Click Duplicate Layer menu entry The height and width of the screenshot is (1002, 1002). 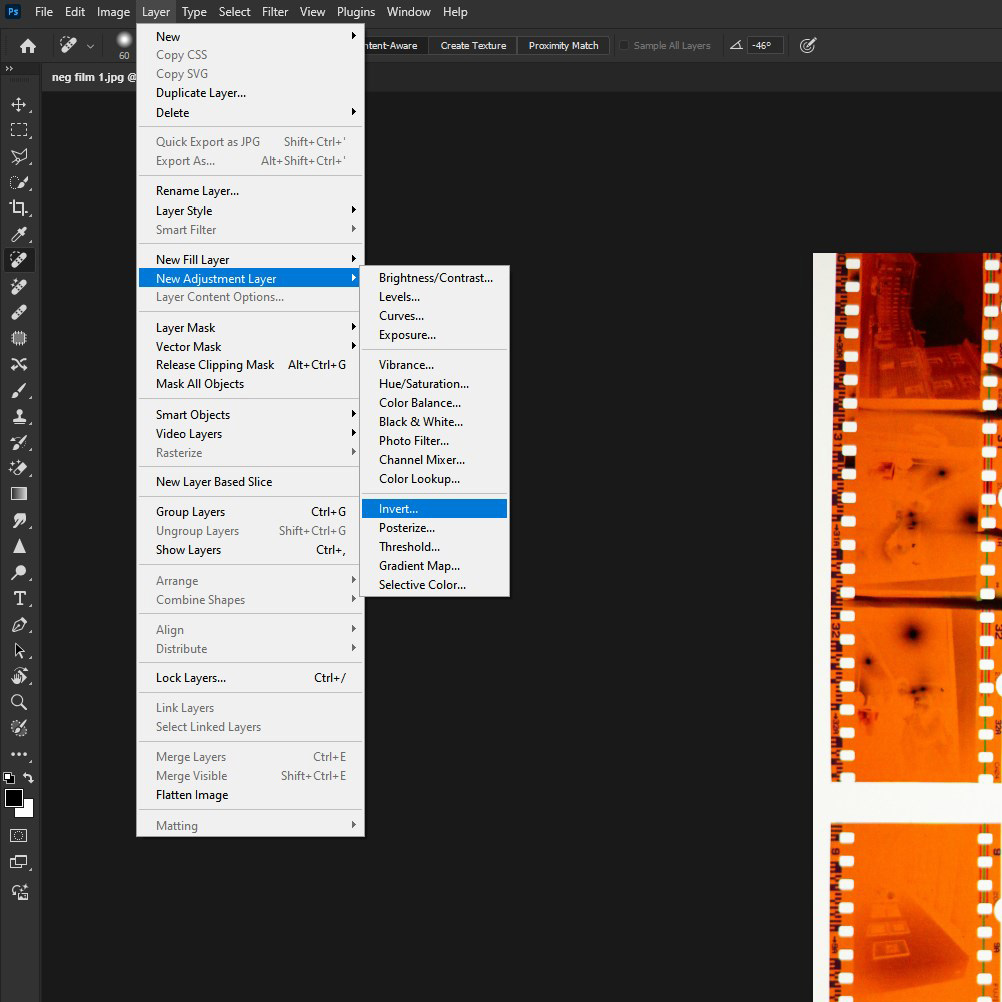tap(249, 93)
